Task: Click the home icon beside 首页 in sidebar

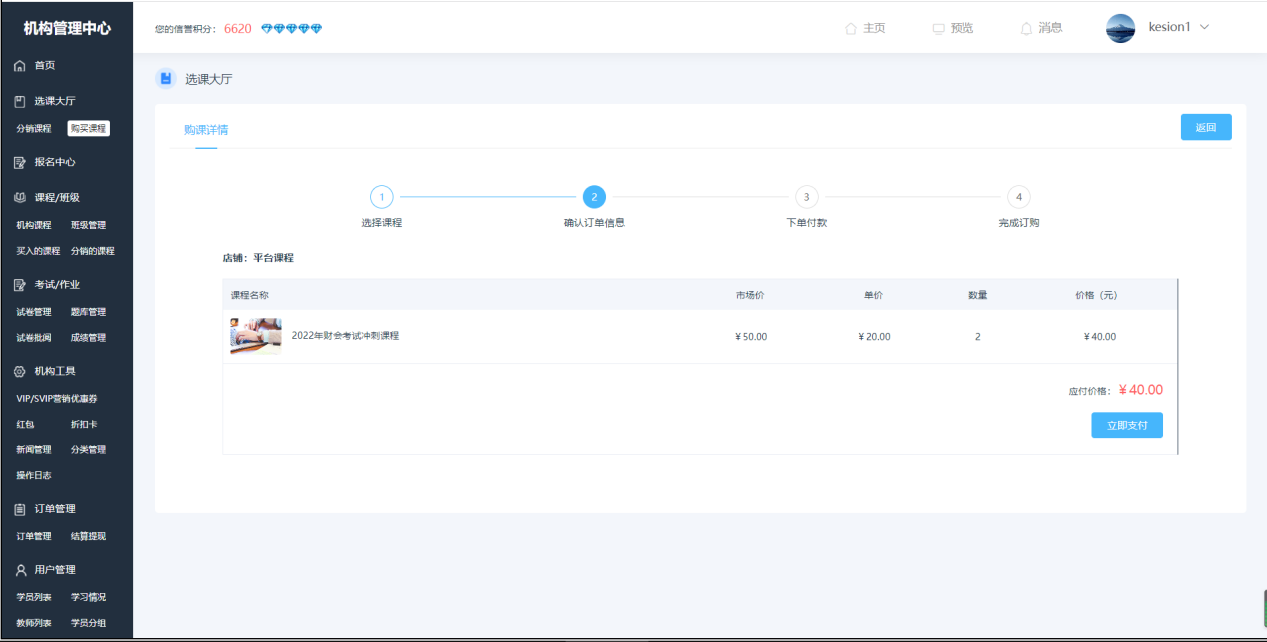Action: coord(19,66)
